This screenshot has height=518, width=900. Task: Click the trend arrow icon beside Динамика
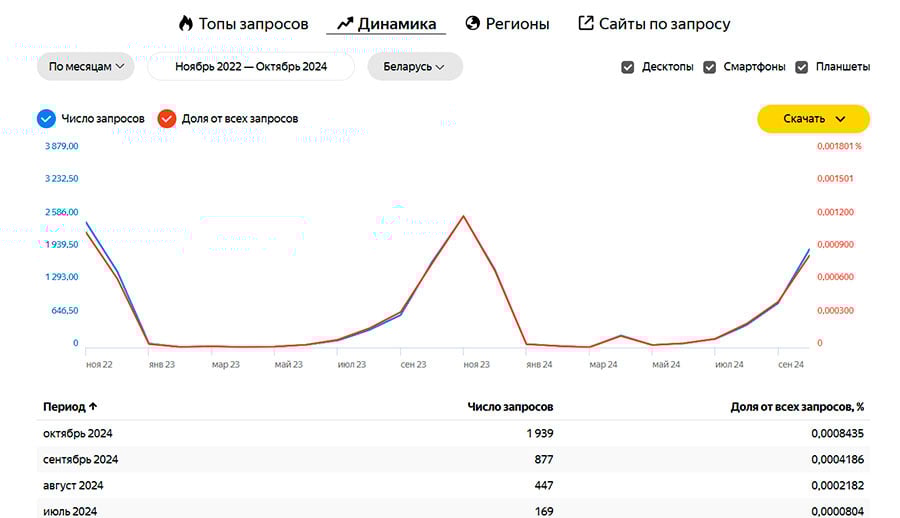click(x=345, y=24)
